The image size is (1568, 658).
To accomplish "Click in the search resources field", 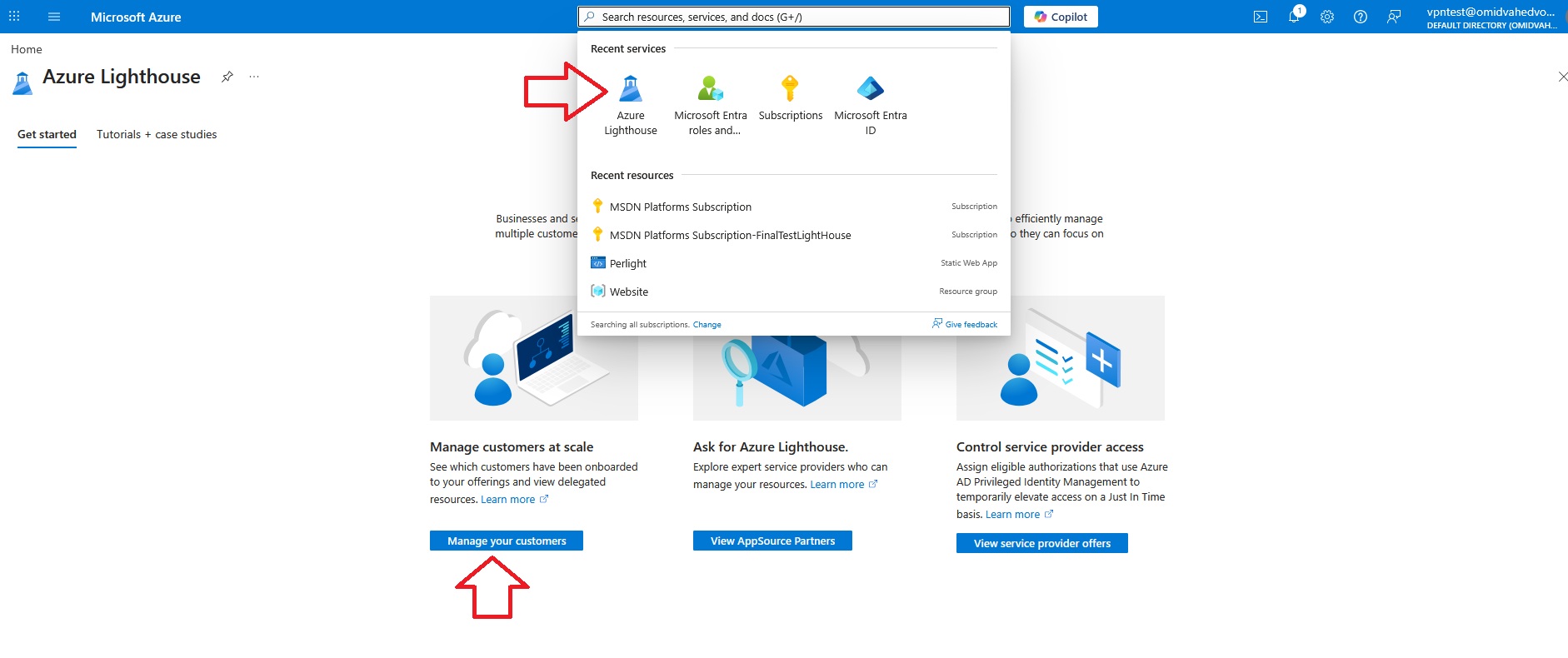I will [x=793, y=17].
